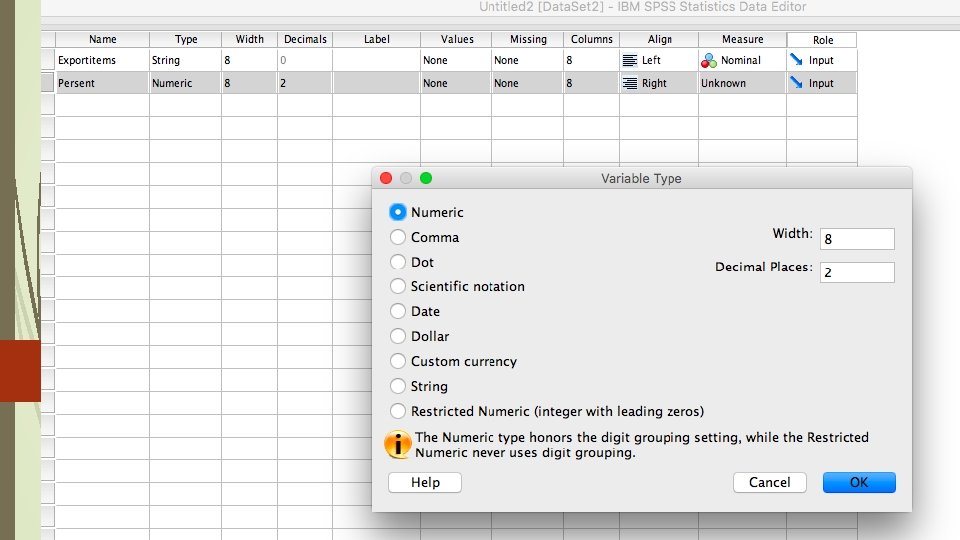Click the Decimals column header

click(x=305, y=39)
